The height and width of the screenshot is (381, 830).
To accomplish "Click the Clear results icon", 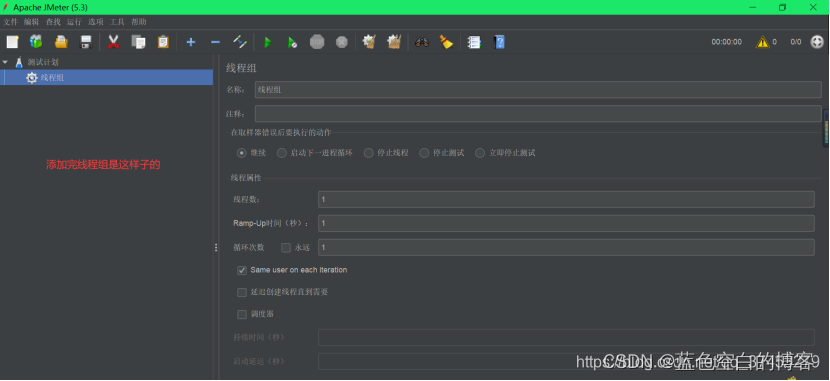I will 369,42.
